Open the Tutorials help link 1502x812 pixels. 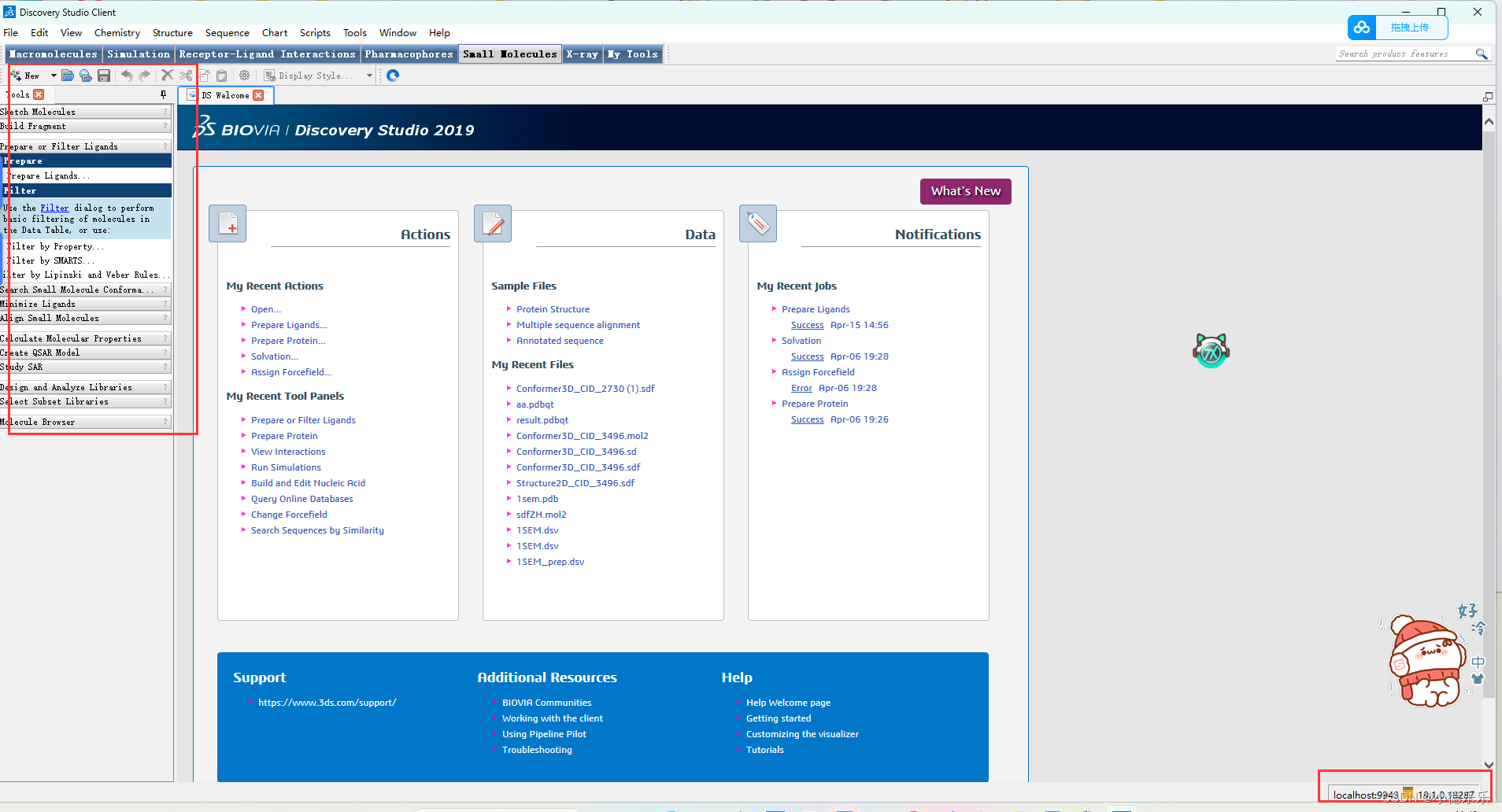pyautogui.click(x=765, y=750)
